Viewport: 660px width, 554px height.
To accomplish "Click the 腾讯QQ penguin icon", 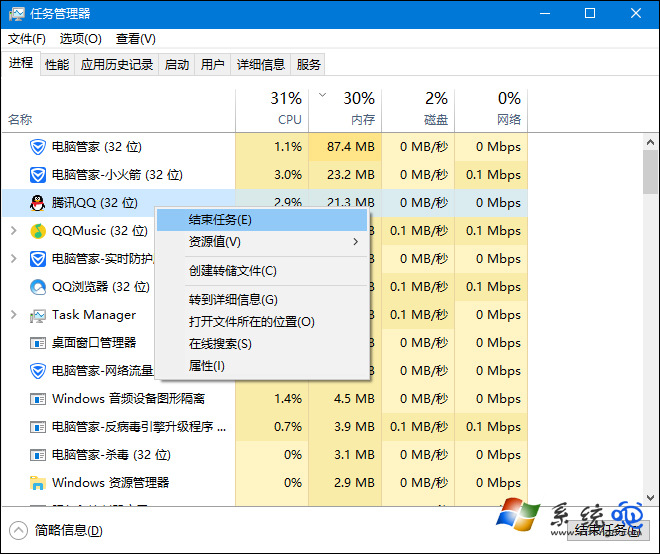I will click(x=38, y=203).
